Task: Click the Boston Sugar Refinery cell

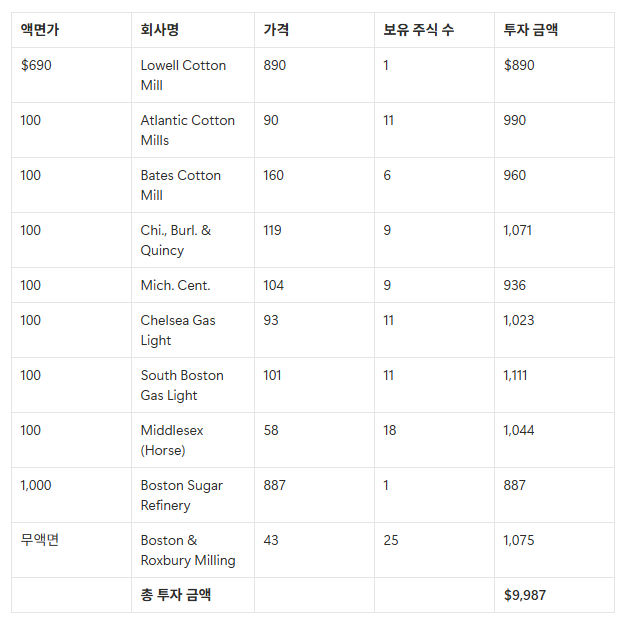Action: [x=182, y=495]
